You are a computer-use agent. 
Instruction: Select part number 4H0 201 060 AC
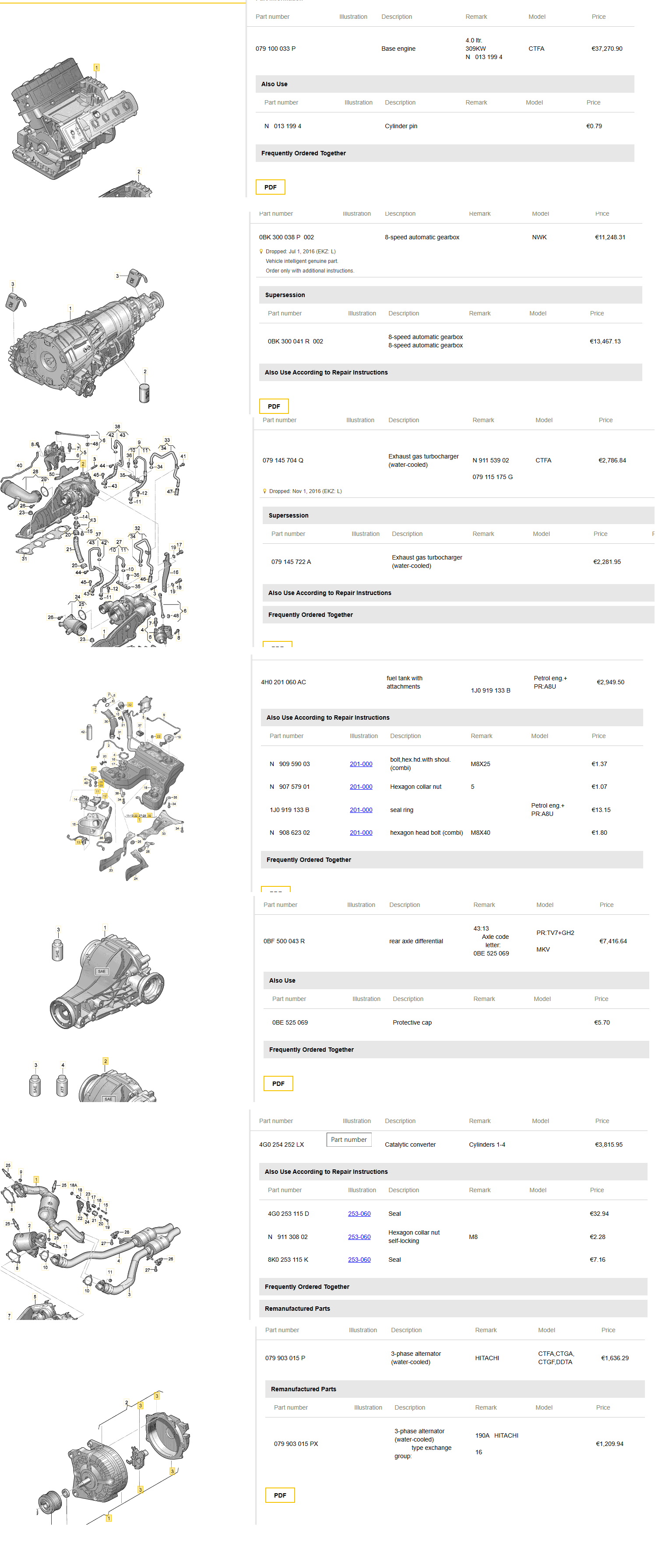tap(284, 682)
